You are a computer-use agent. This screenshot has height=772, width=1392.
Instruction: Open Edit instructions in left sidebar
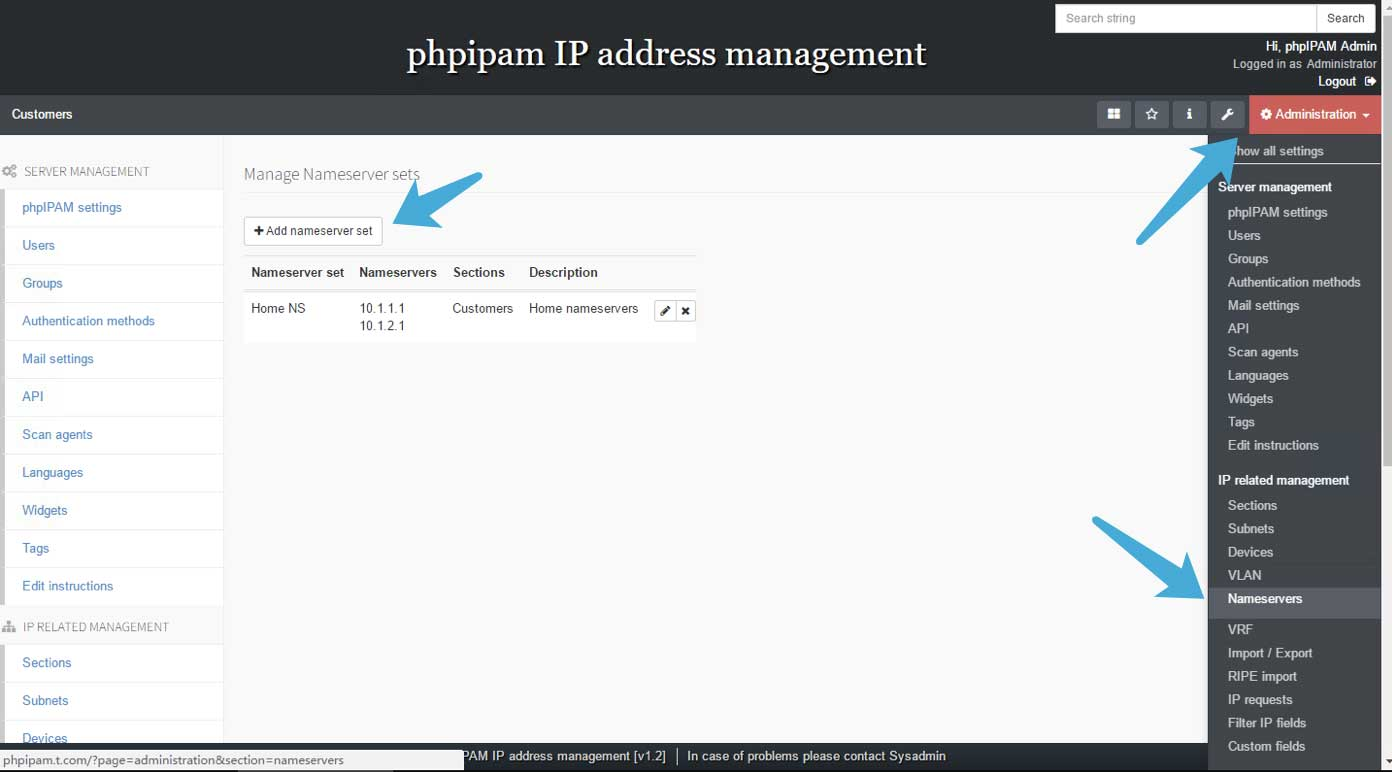click(68, 586)
